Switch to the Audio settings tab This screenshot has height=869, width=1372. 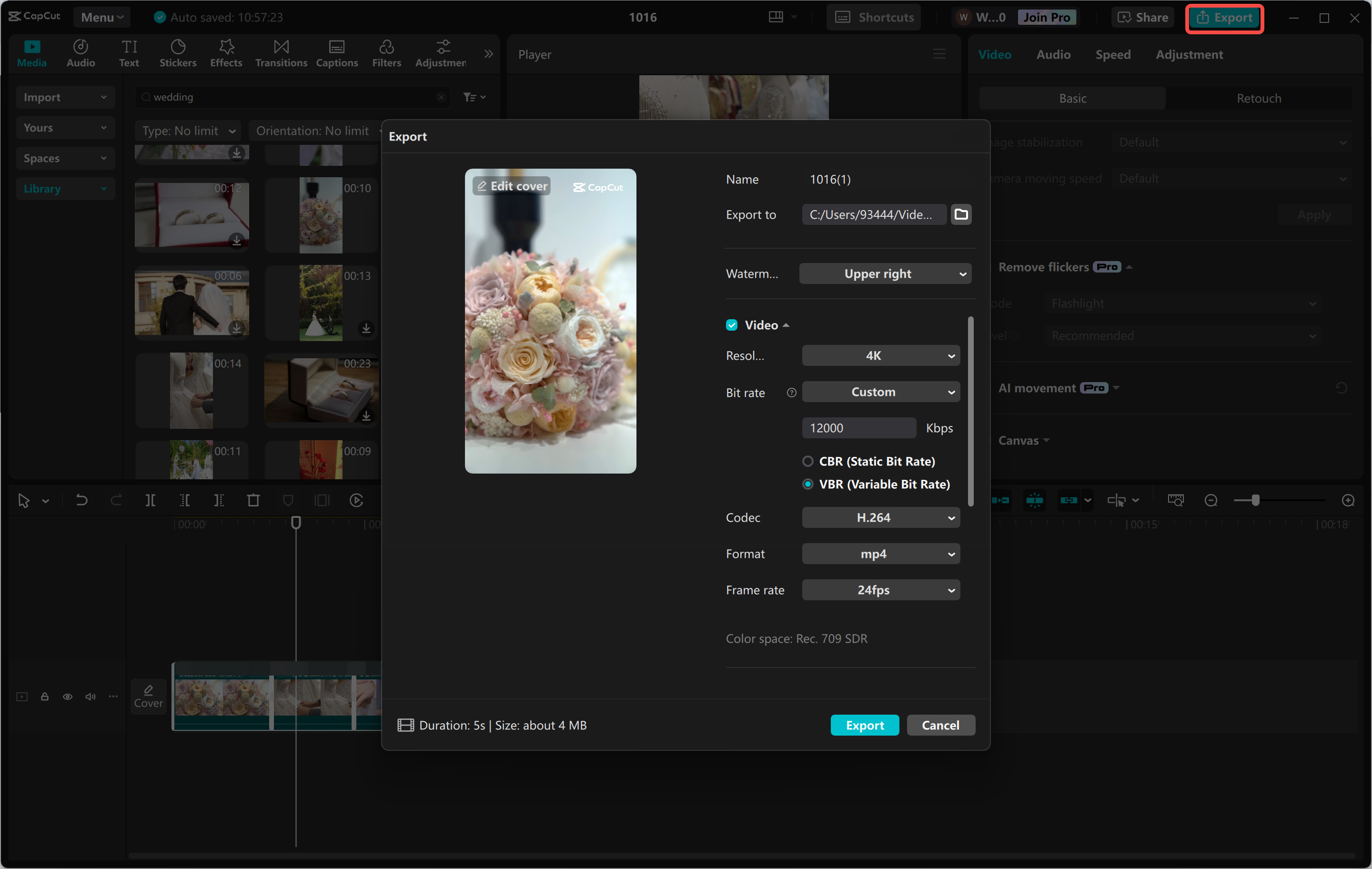click(x=1052, y=54)
